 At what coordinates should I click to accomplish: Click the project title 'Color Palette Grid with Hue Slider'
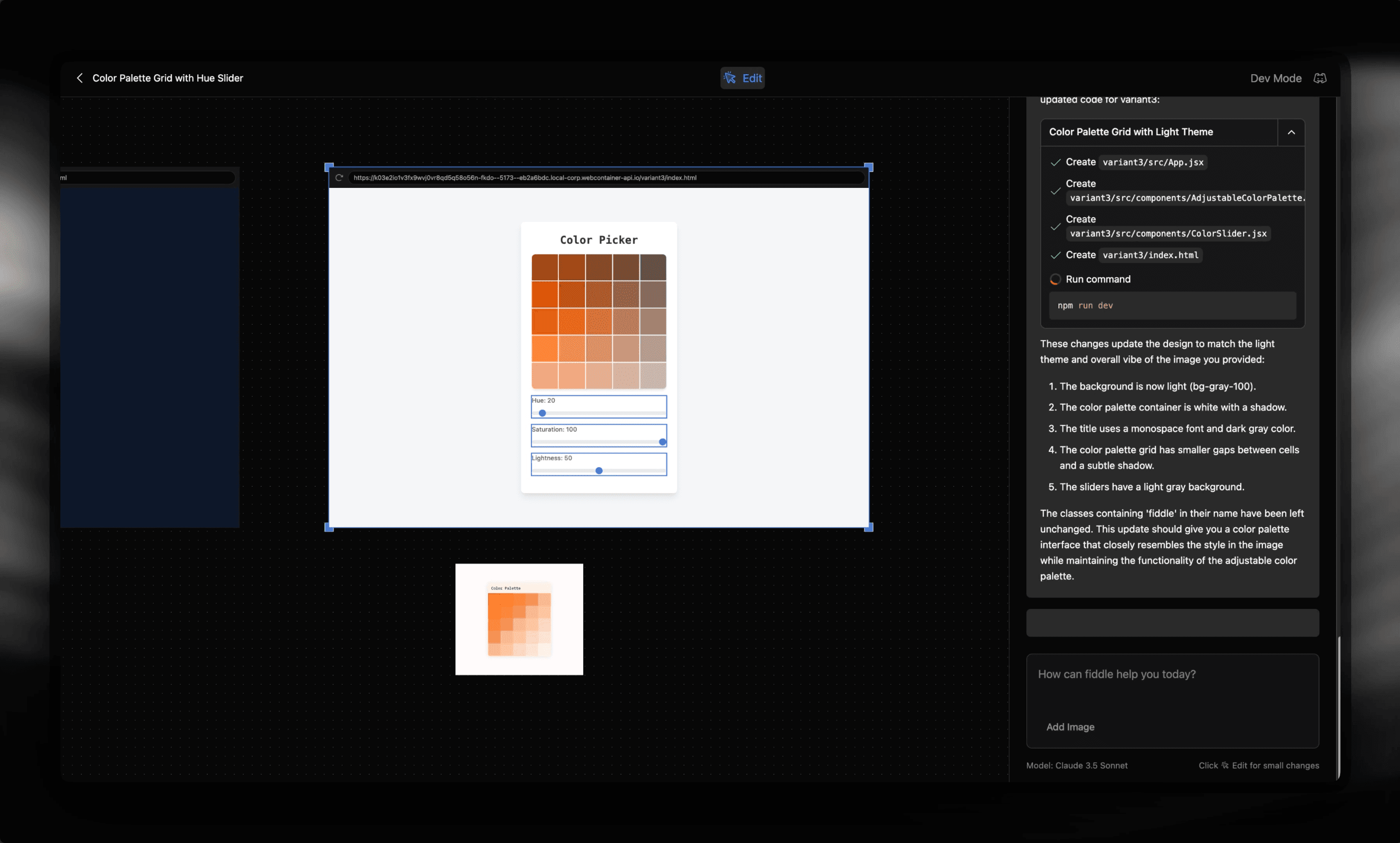168,78
